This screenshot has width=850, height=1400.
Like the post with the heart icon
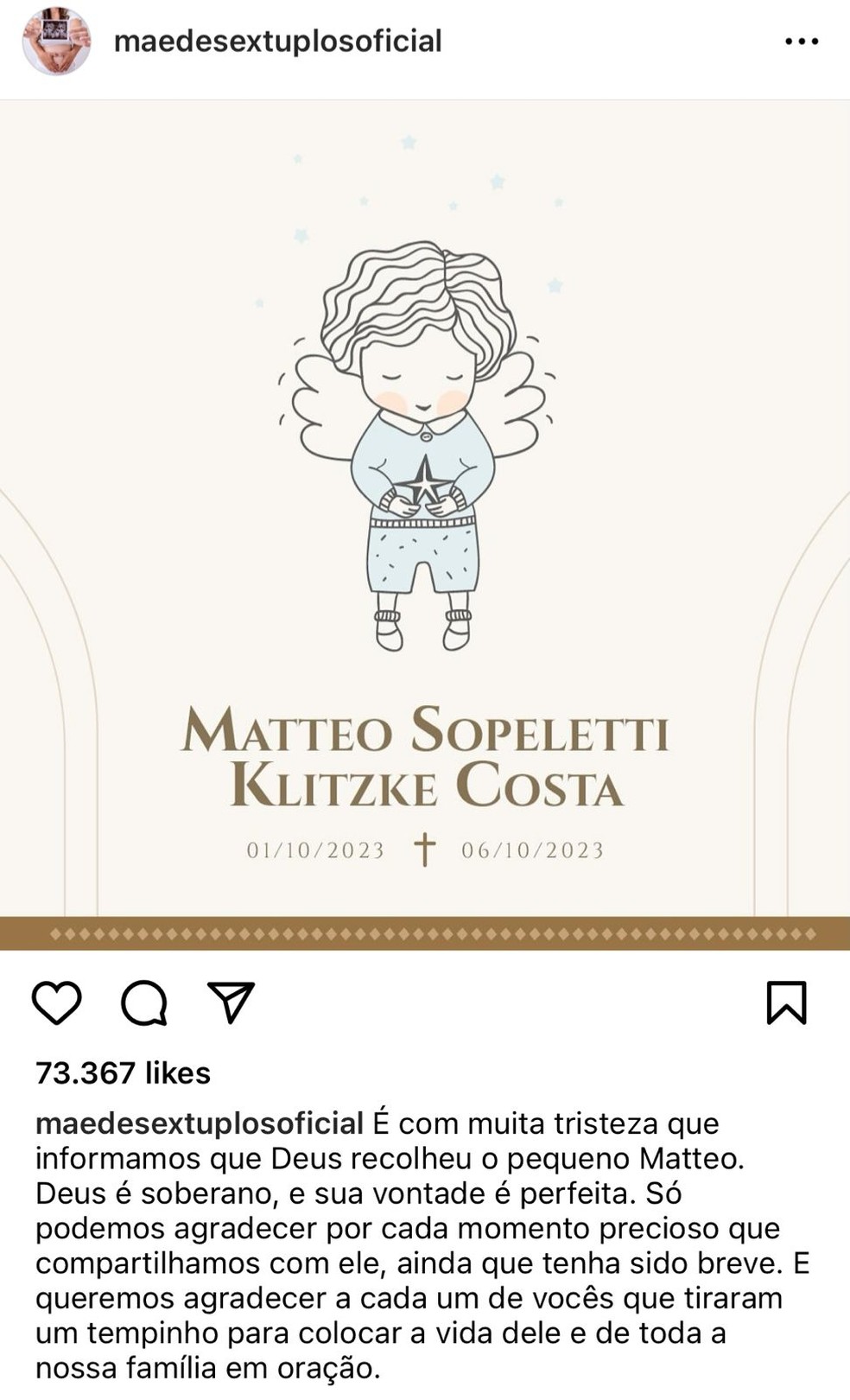click(57, 1002)
